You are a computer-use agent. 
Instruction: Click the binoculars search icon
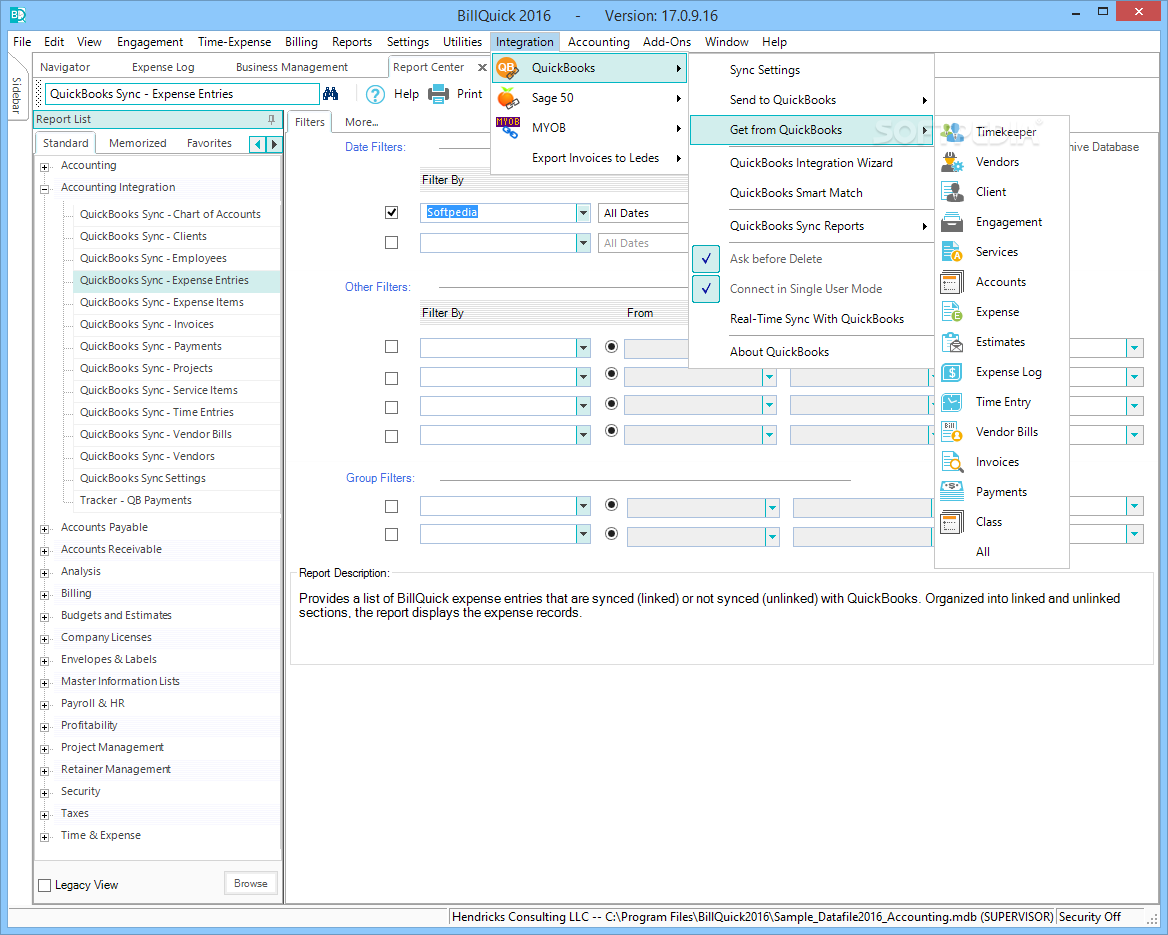pos(331,94)
